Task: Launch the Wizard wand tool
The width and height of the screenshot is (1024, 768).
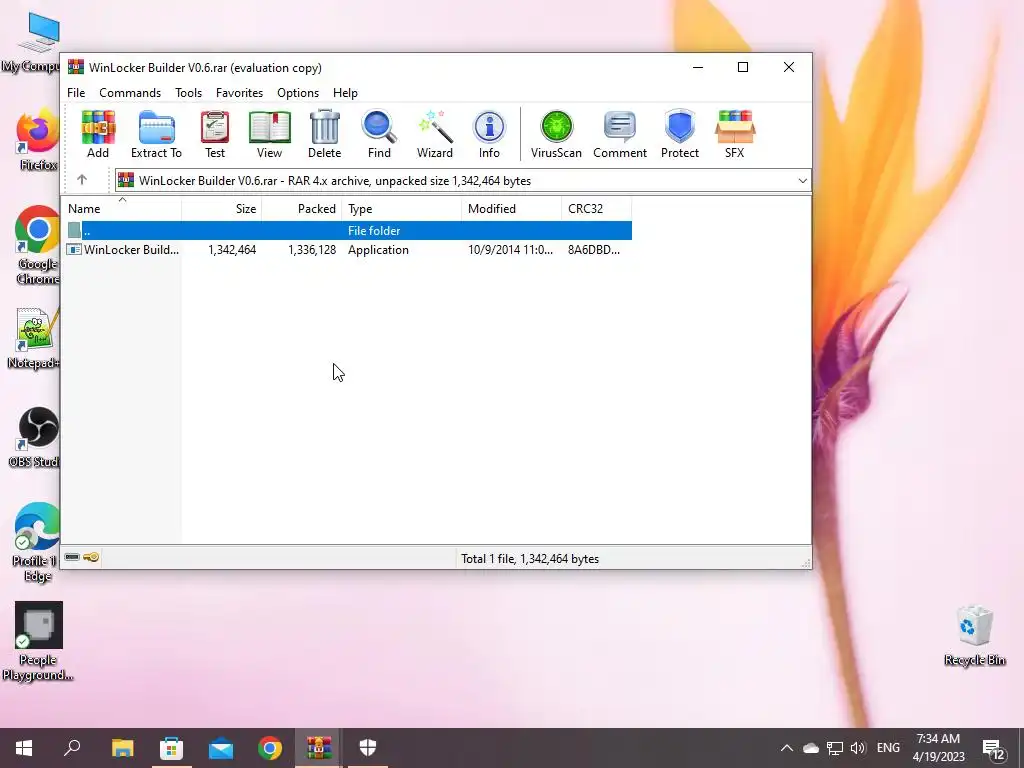Action: tap(435, 134)
